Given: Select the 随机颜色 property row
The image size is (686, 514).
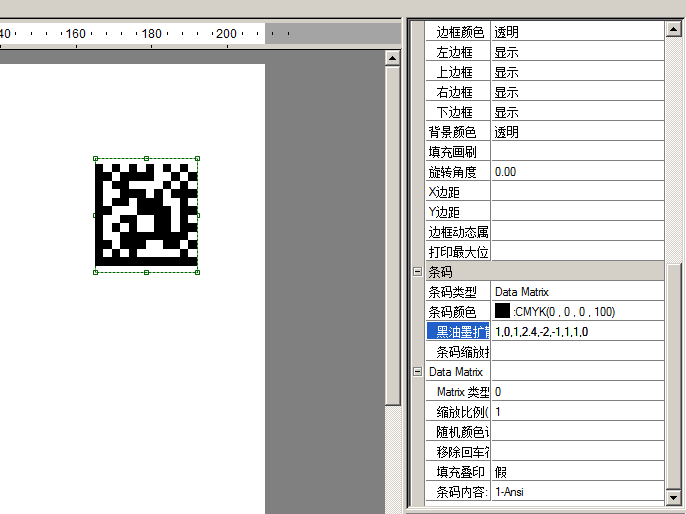Looking at the screenshot, I should 545,432.
